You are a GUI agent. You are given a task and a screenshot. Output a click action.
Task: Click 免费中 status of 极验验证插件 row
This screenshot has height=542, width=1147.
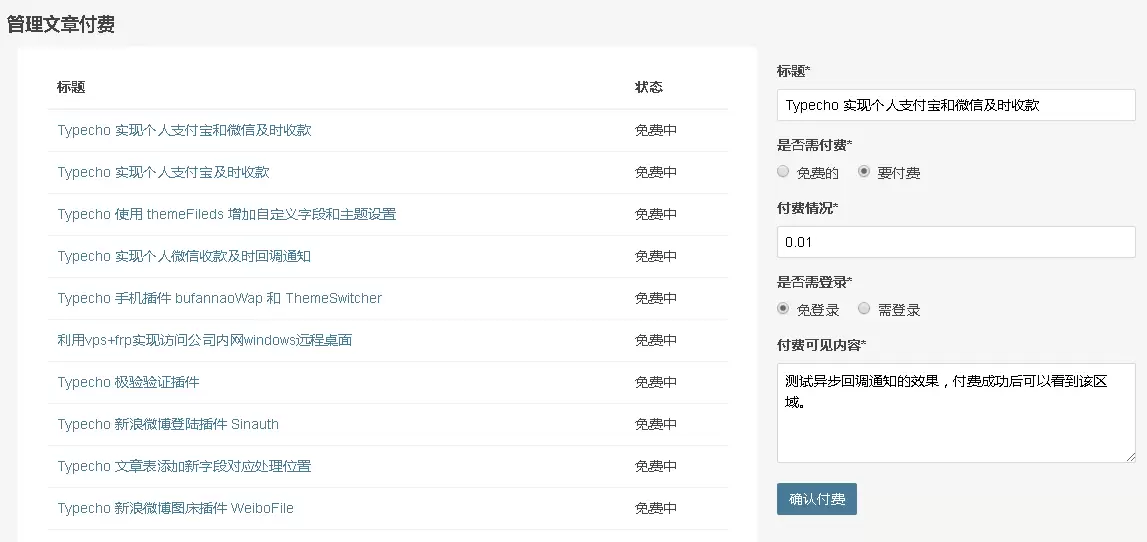click(656, 383)
